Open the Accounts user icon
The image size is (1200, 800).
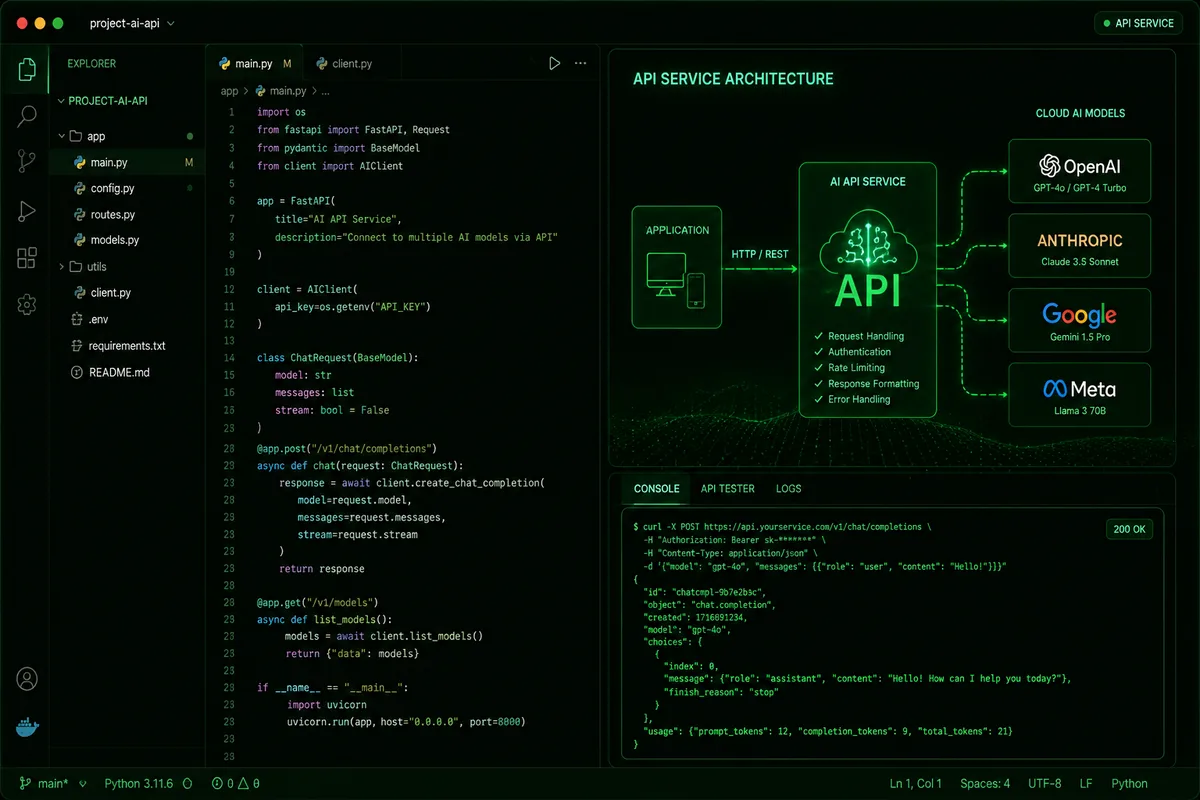pyautogui.click(x=27, y=679)
